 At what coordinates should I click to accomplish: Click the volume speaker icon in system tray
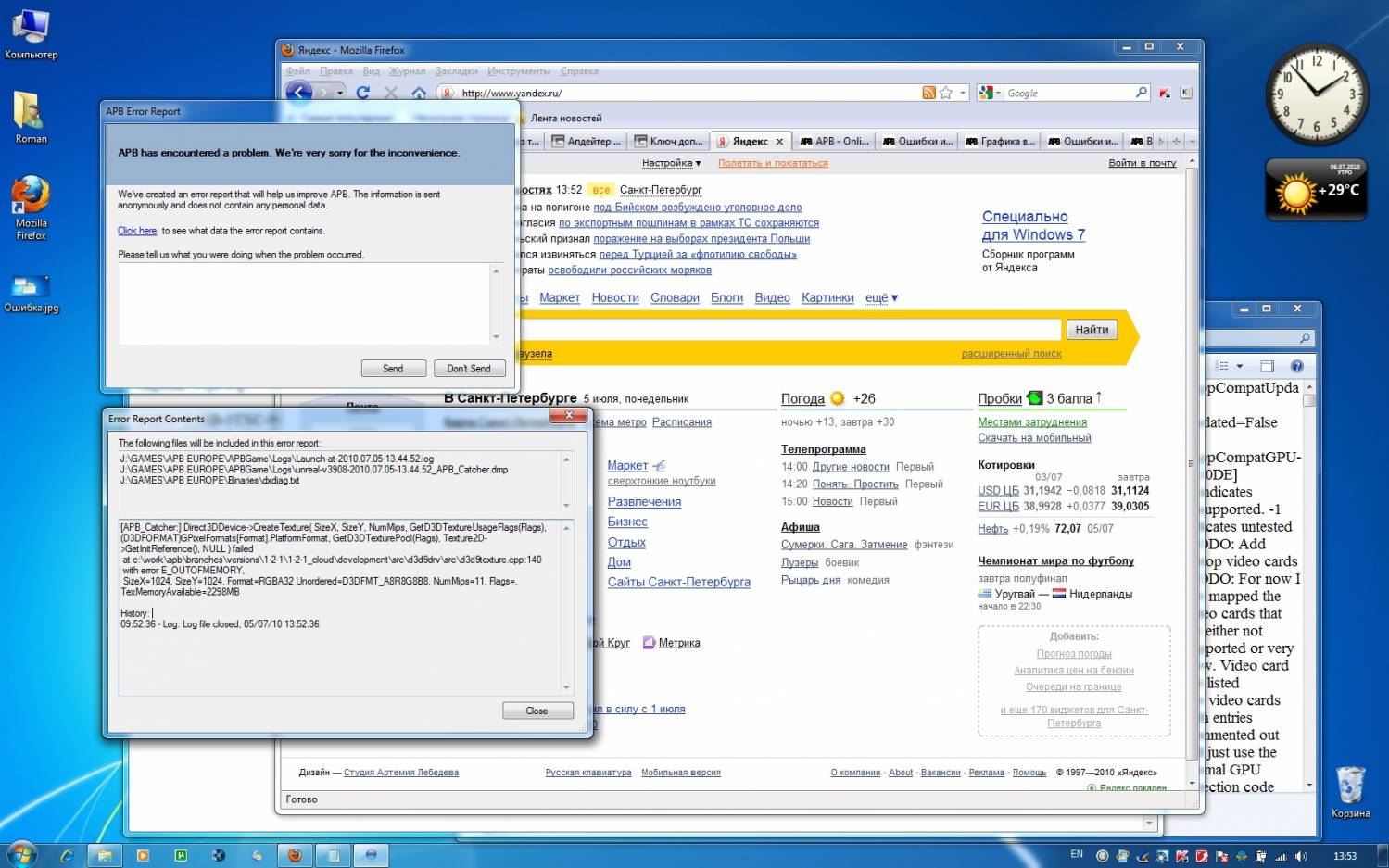click(x=1301, y=856)
